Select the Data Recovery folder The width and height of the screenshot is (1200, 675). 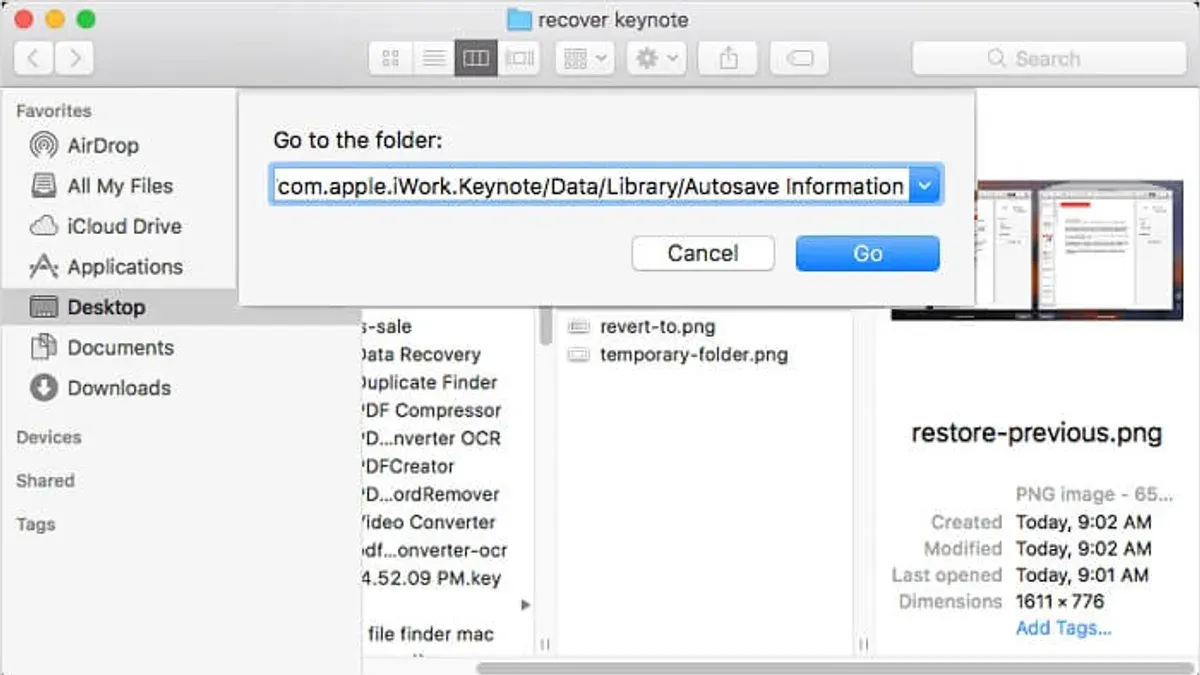[x=421, y=354]
